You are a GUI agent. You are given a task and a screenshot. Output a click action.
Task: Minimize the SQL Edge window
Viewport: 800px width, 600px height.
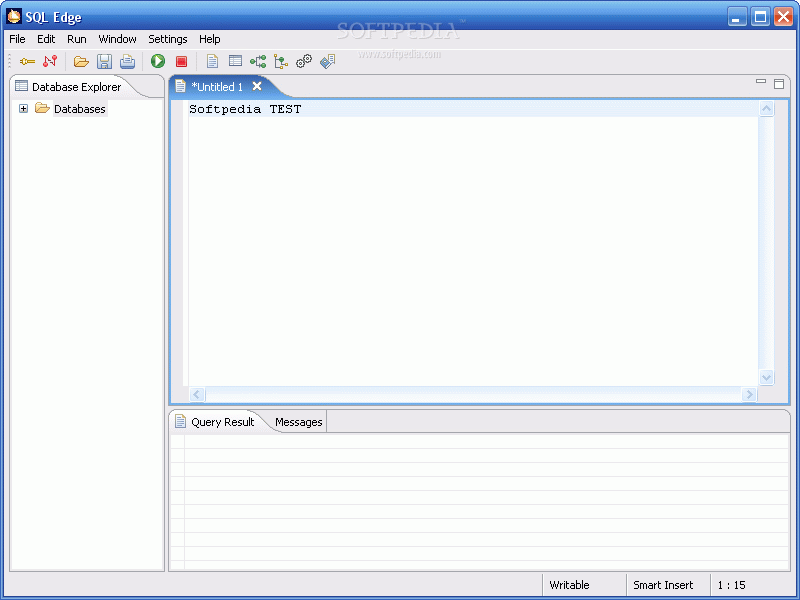pyautogui.click(x=737, y=17)
